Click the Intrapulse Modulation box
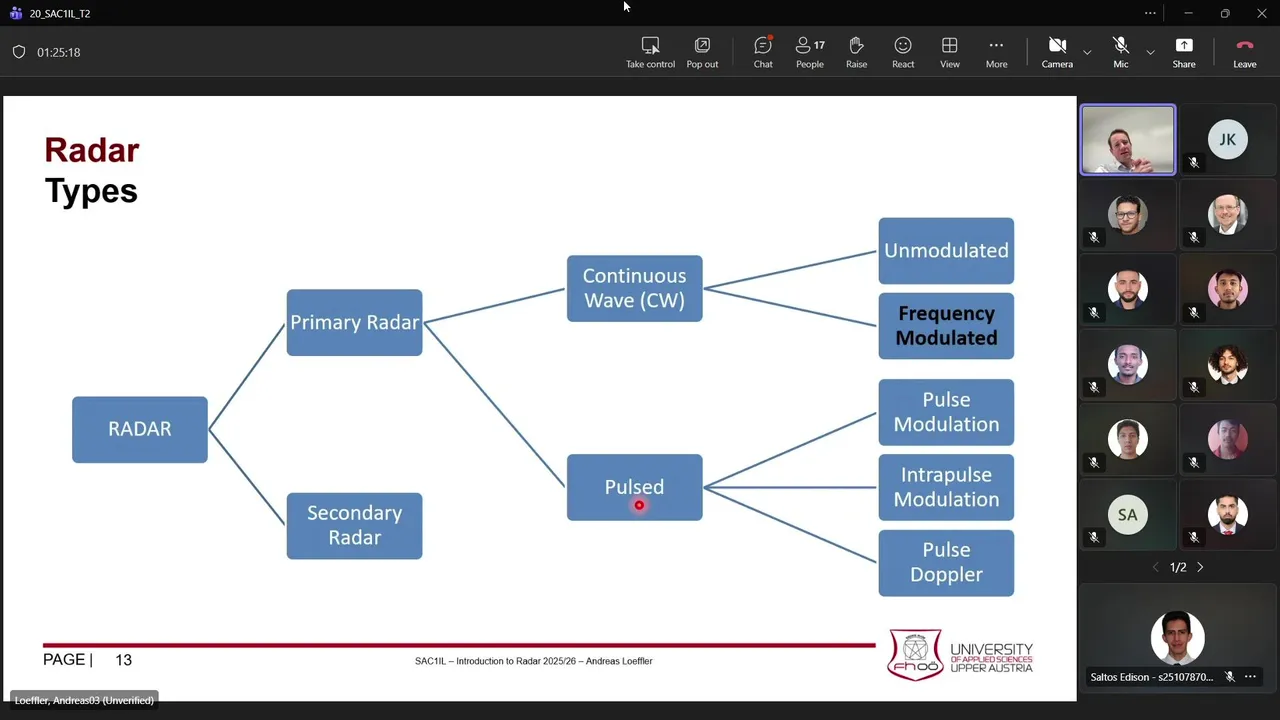The image size is (1280, 720). pos(946,487)
